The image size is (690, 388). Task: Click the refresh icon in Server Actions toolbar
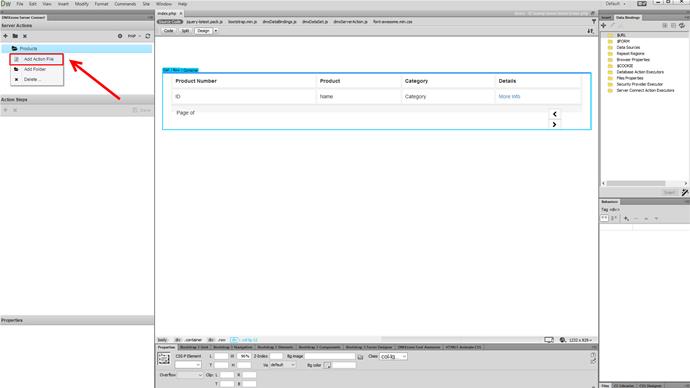(148, 36)
